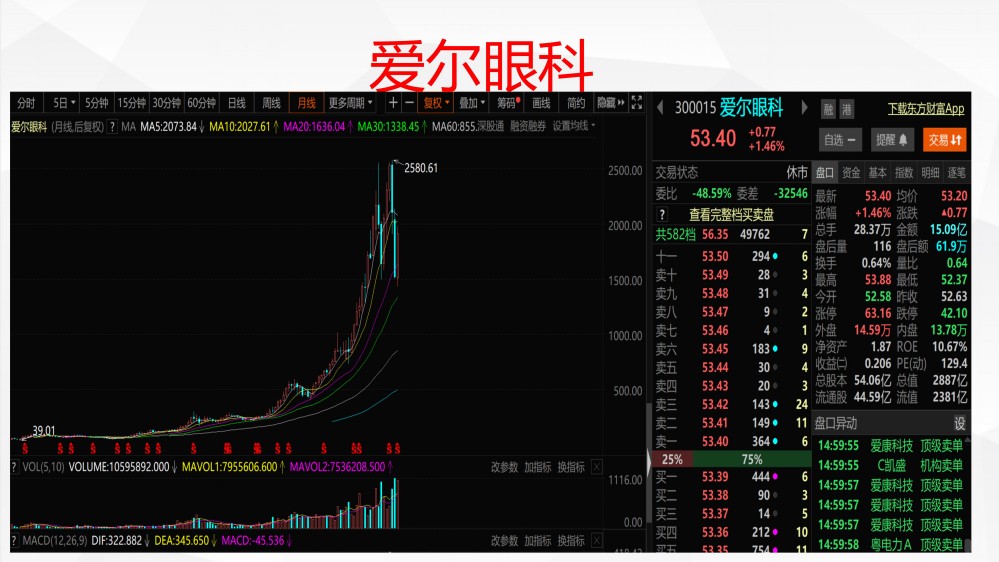Switch to the 逐笔 tab
Screen dimensions: 999x562
[956, 173]
